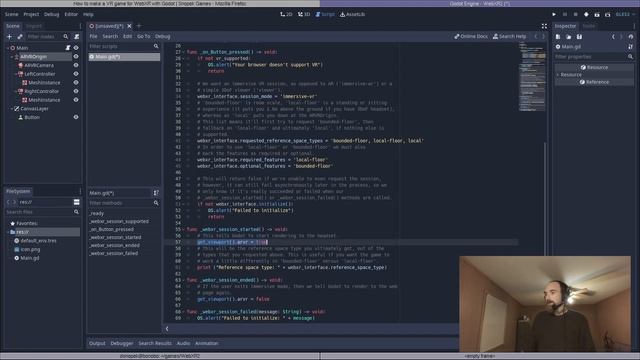Stop the running scene
This screenshot has height=360, width=640.
click(576, 14)
